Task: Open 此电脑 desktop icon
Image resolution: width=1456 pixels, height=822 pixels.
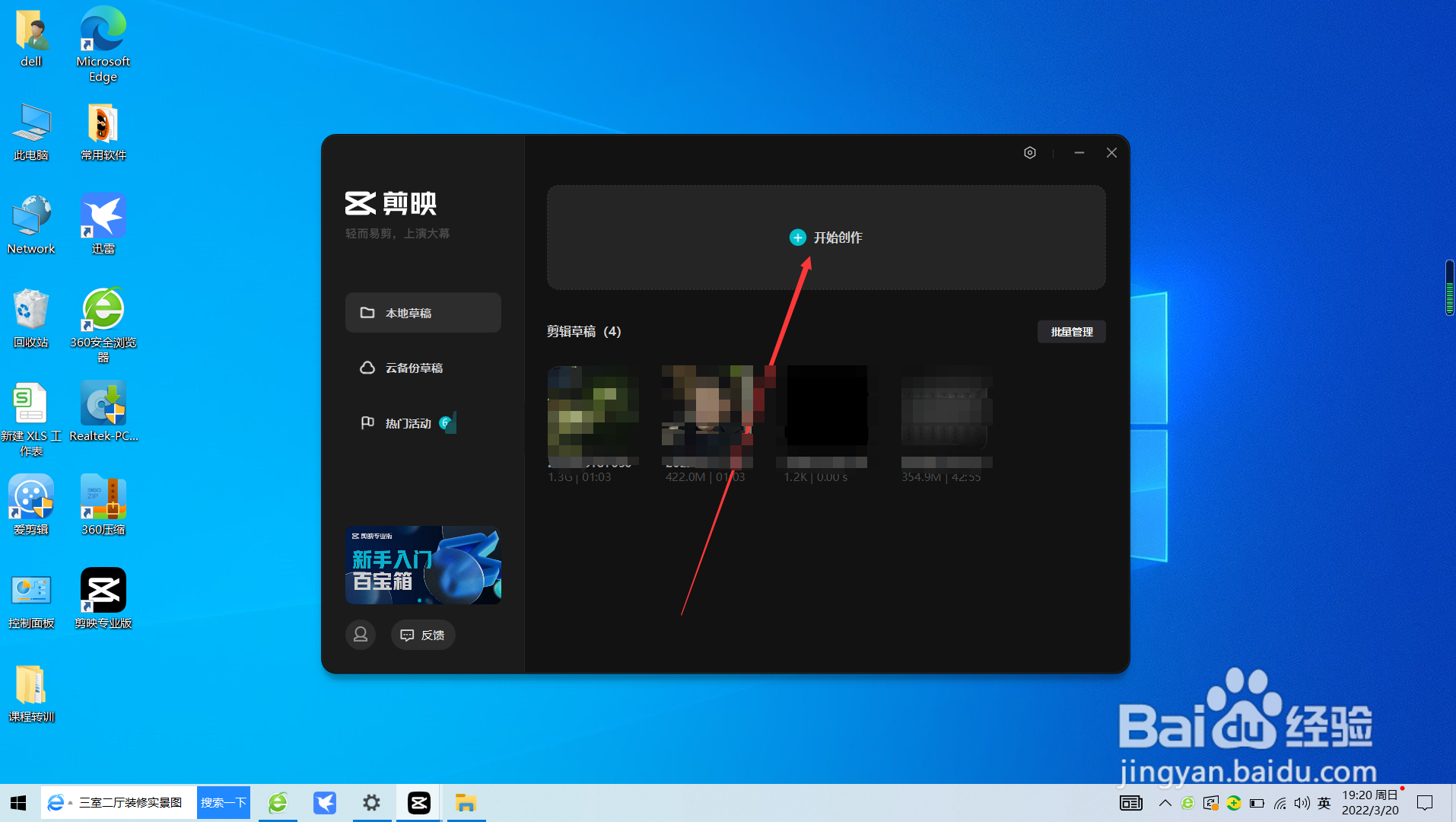Action: 31,132
